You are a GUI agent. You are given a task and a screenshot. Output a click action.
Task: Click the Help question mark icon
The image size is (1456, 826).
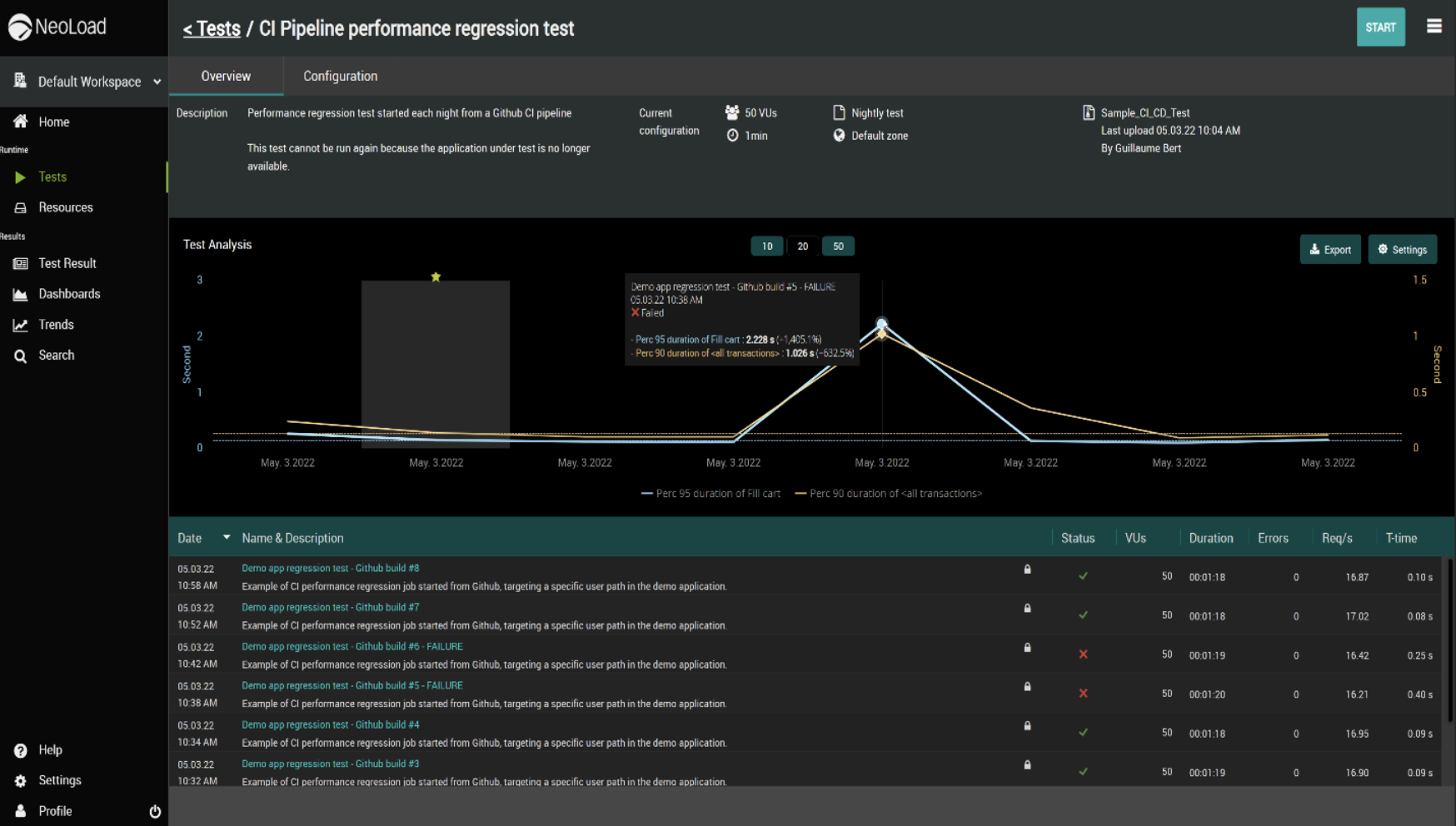(x=21, y=750)
